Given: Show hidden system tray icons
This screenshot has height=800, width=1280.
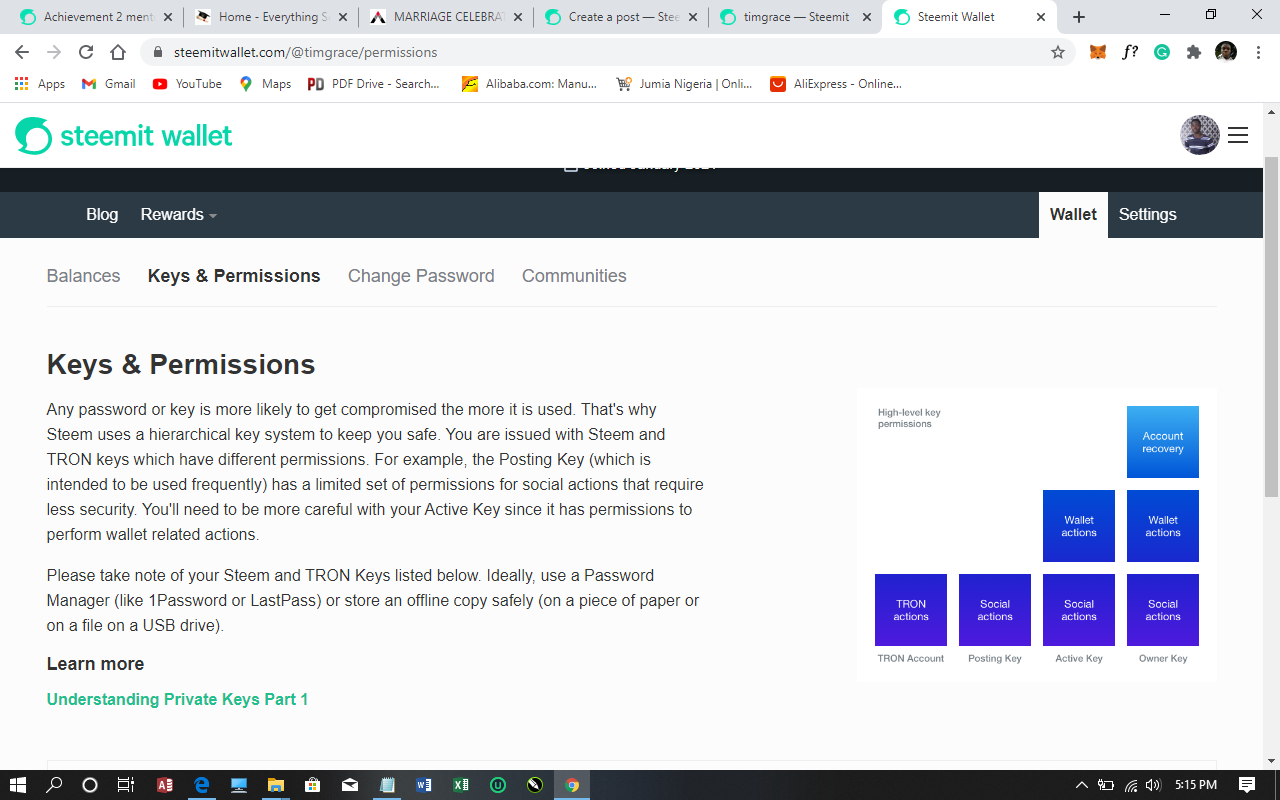Looking at the screenshot, I should [1081, 784].
